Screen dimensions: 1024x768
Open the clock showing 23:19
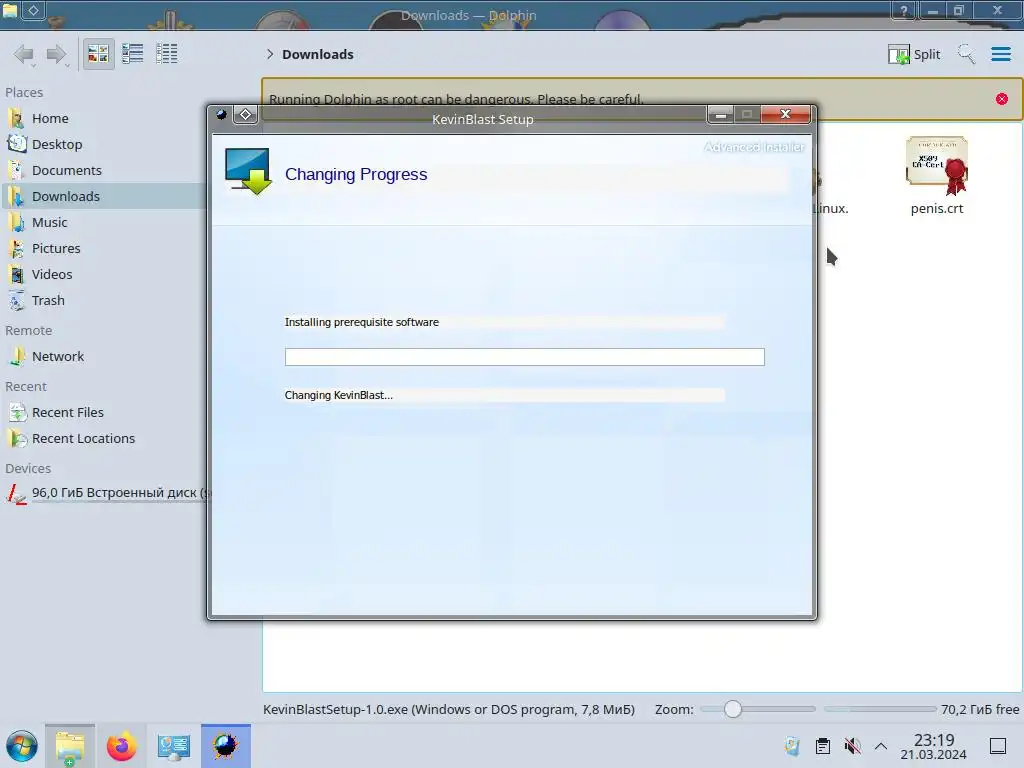tap(933, 746)
